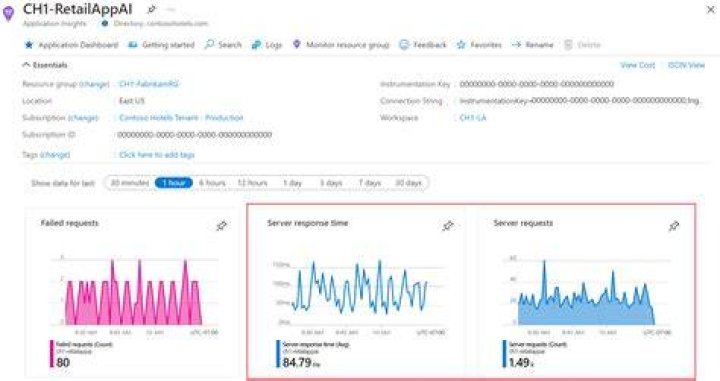Open Application Dashboard from toolbar
The height and width of the screenshot is (381, 720).
(71, 45)
